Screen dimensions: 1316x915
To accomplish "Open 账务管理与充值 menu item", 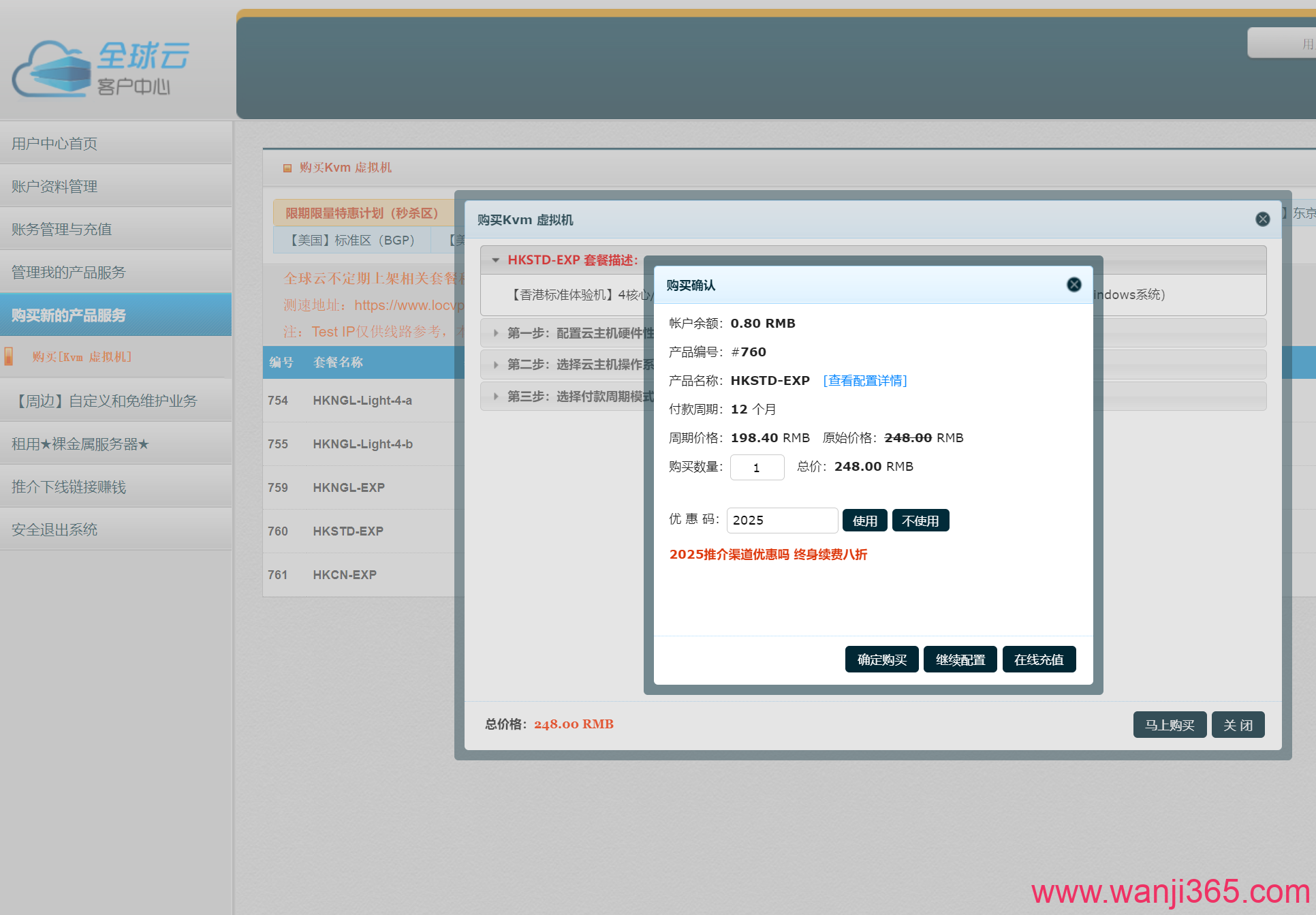I will point(116,229).
